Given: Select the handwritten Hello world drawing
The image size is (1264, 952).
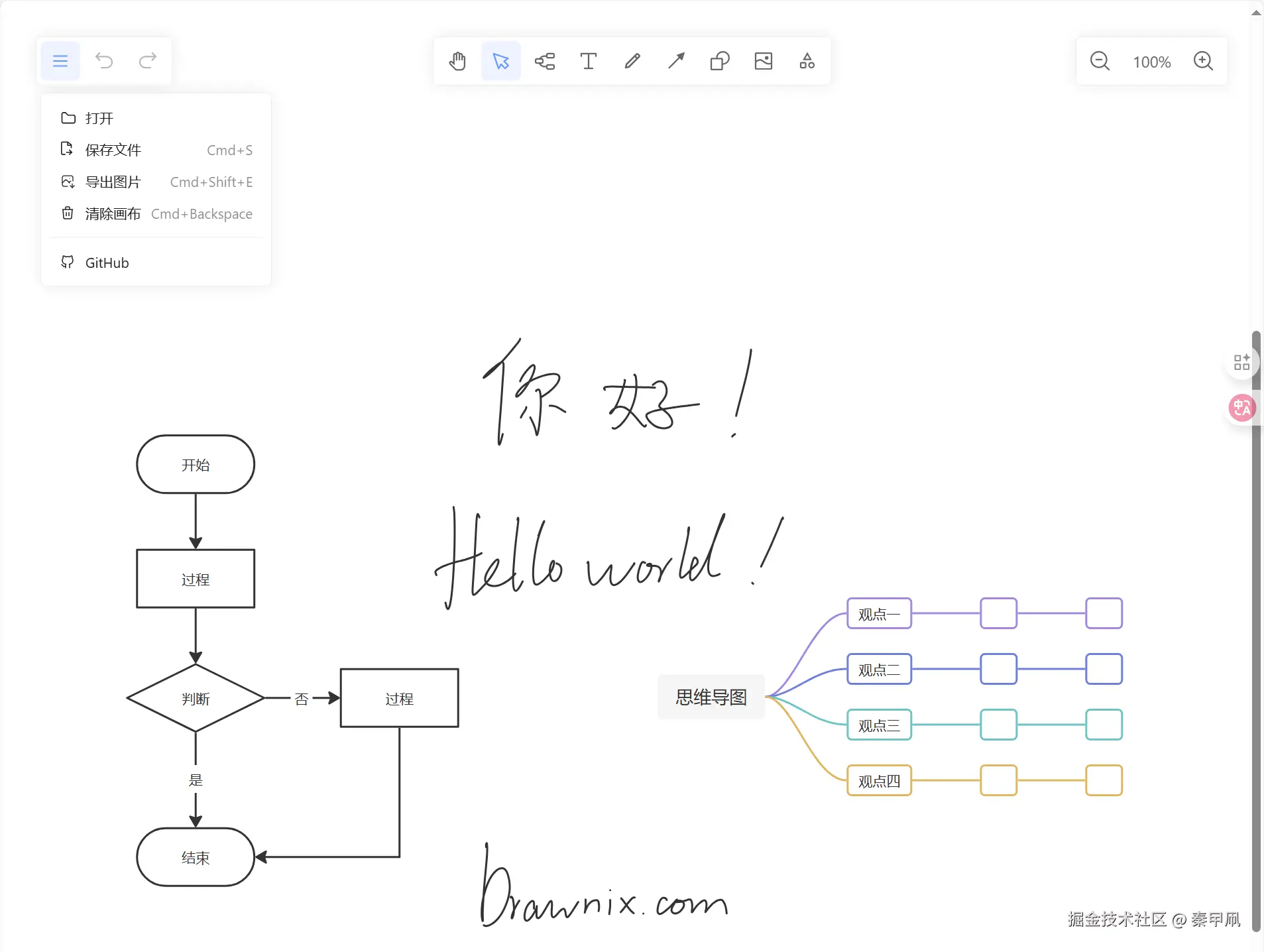Looking at the screenshot, I should click(x=608, y=558).
